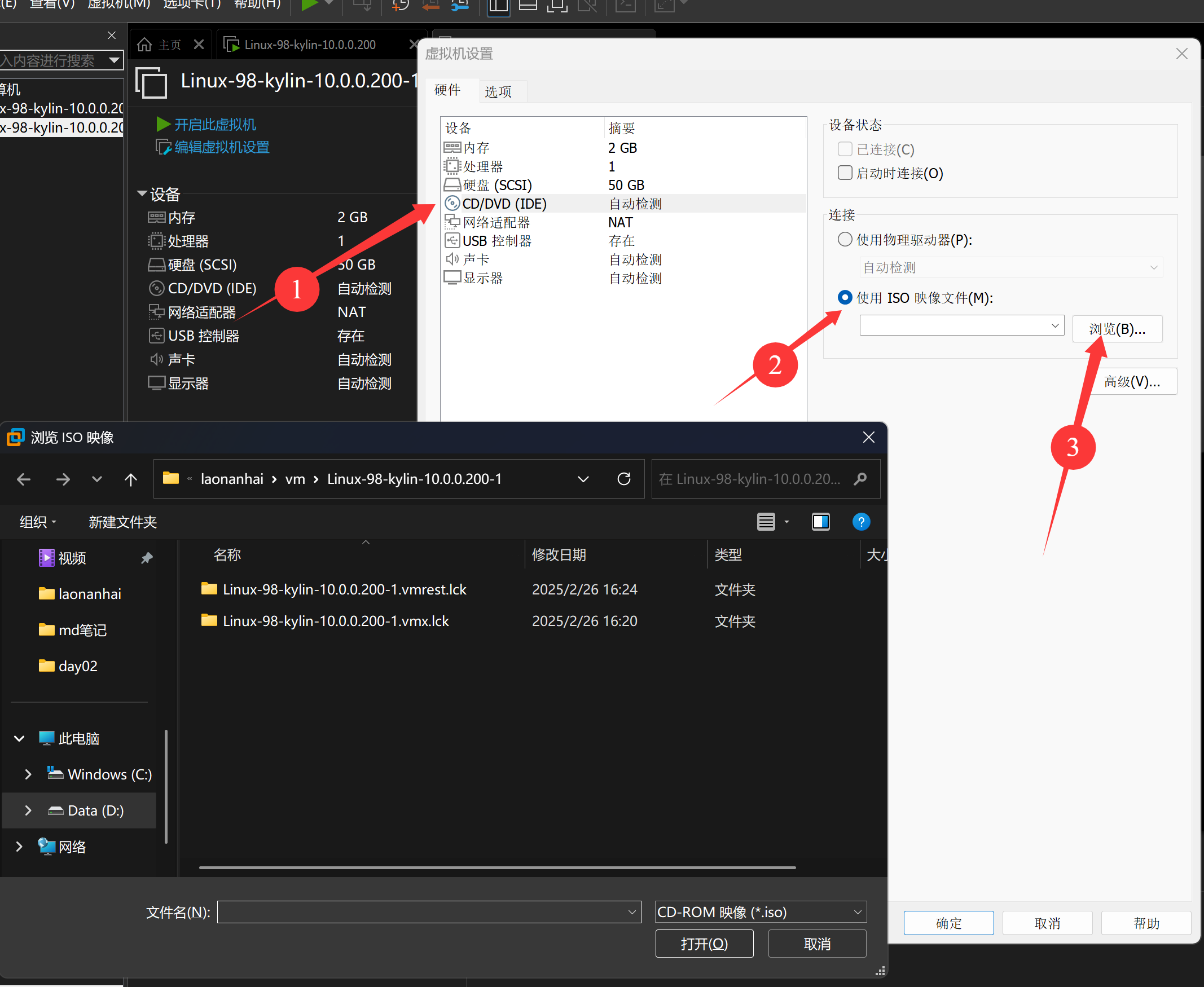Image resolution: width=1204 pixels, height=987 pixels.
Task: Select 使用 ISO 映像文件 radio button
Action: (x=845, y=297)
